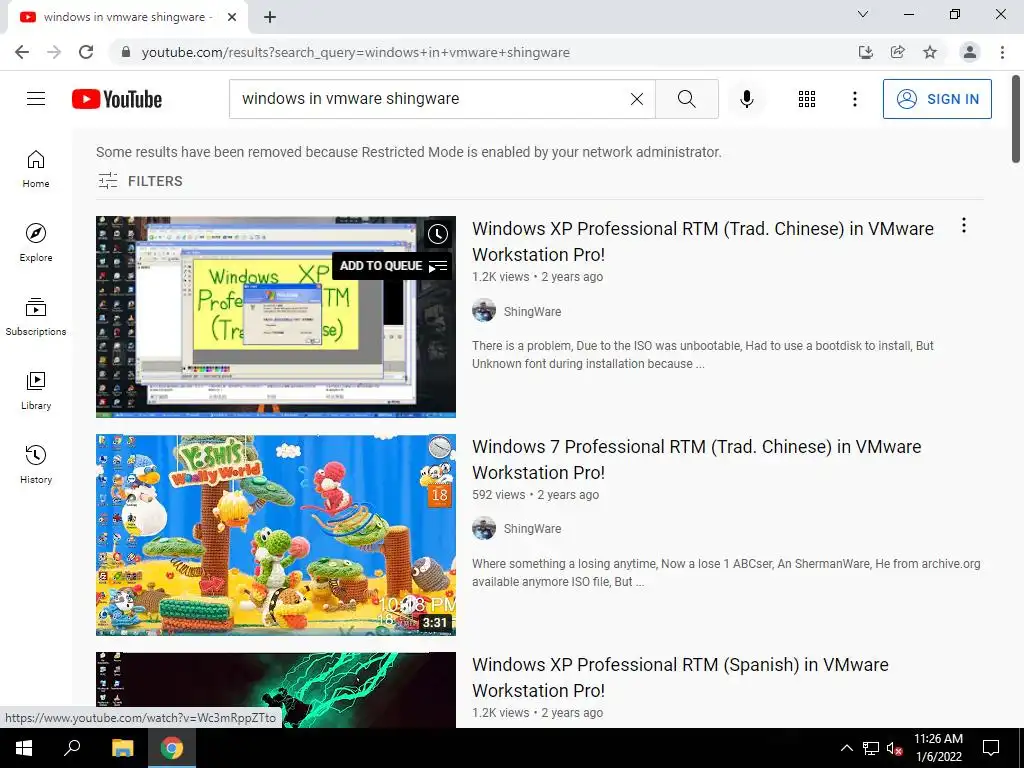Open the taskbar clock and date
This screenshot has width=1024, height=768.
[x=938, y=748]
